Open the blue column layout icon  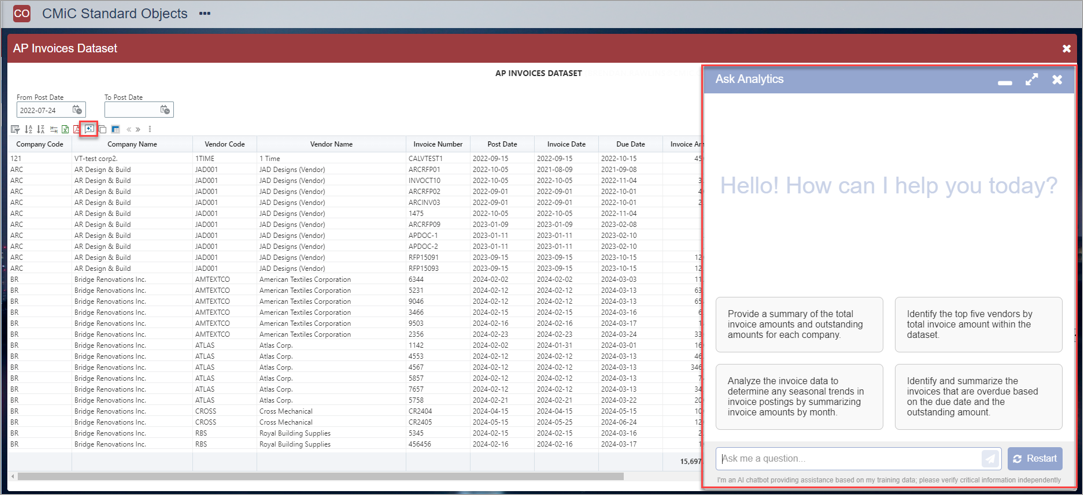[115, 129]
